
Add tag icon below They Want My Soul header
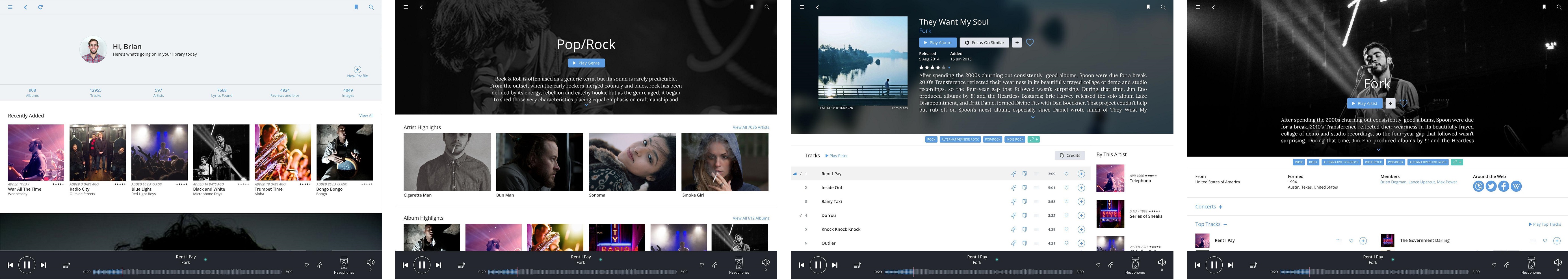1034,139
